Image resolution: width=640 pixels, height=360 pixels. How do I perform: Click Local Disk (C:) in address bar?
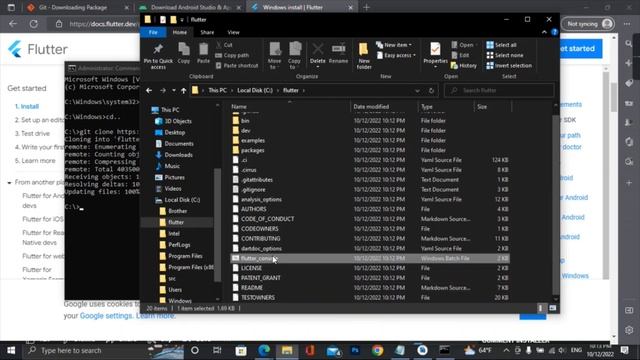(255, 90)
